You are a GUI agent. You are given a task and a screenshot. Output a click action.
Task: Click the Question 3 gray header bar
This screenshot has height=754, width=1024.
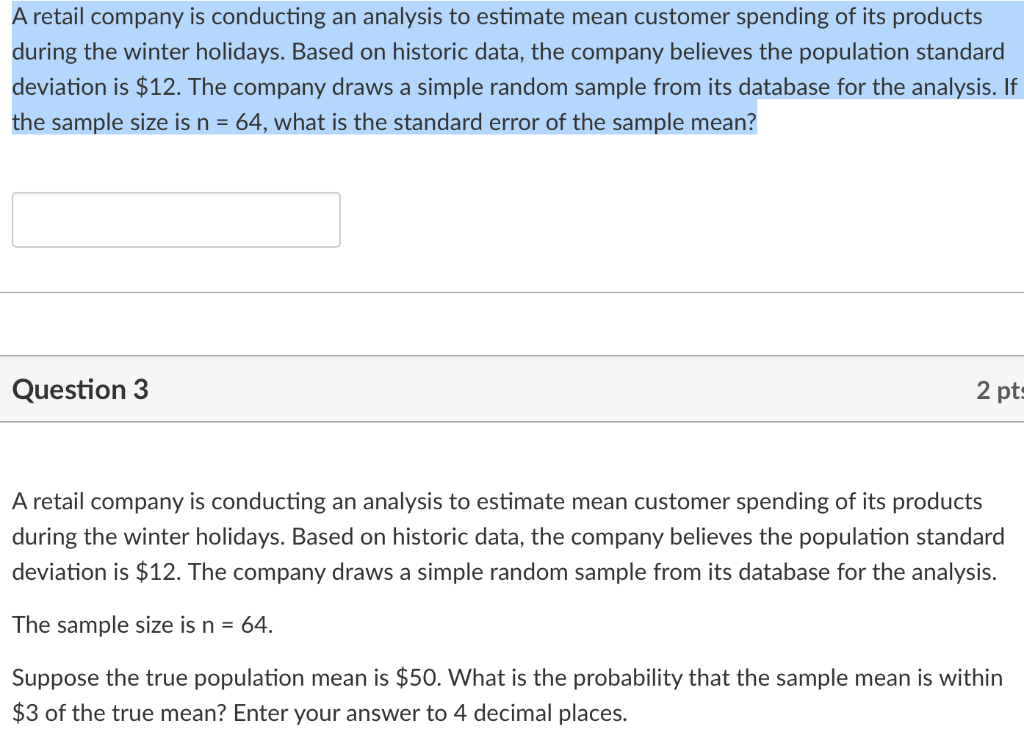pos(500,389)
